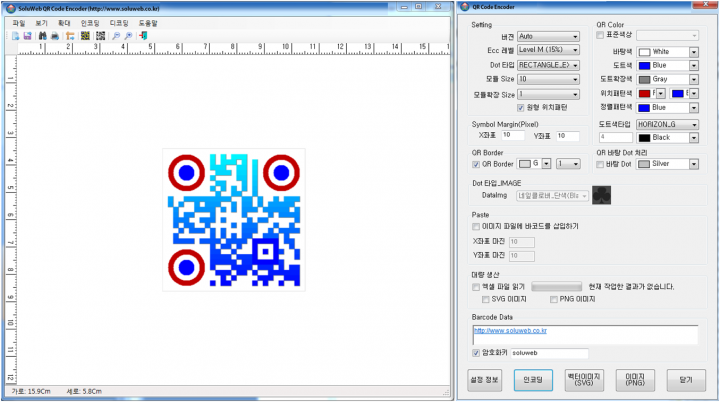Viewport: 720px width, 402px height.
Task: Open the blue 위치패턴색 color picker
Action: [x=684, y=94]
